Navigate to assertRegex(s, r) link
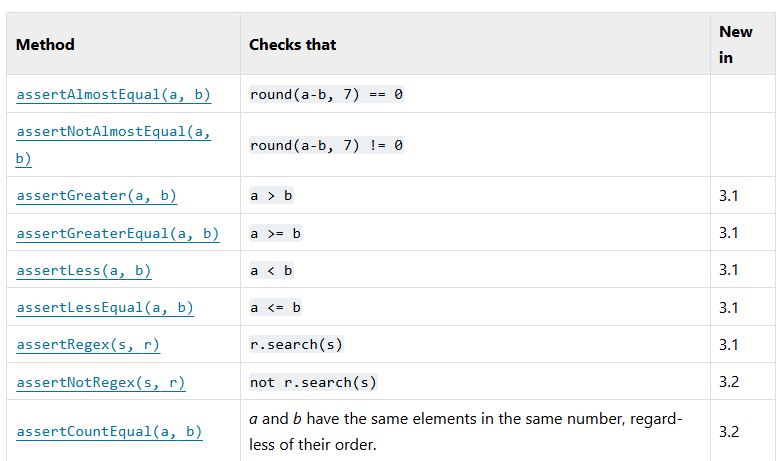The image size is (777, 461). (88, 345)
